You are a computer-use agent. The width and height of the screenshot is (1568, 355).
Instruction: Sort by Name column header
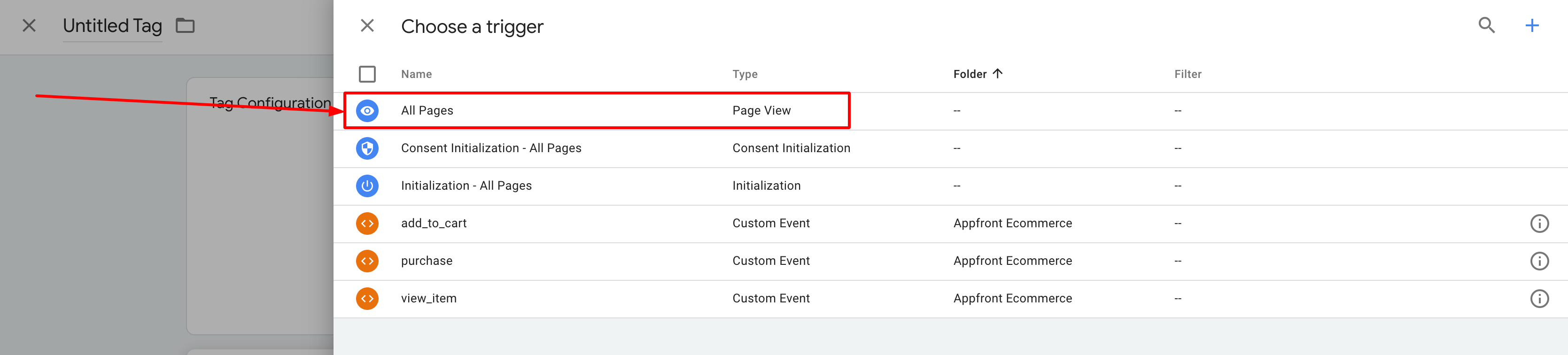[416, 74]
